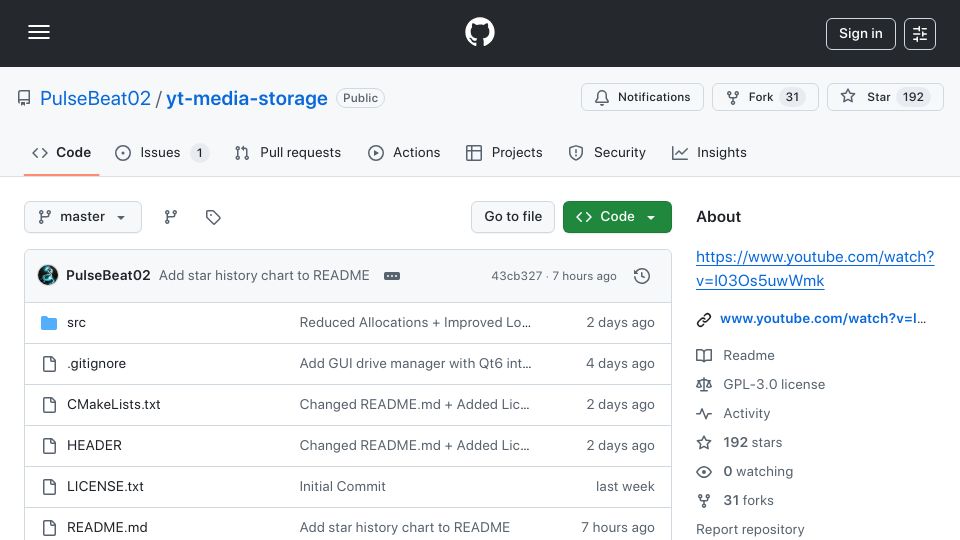View branches icon next to master
The image size is (960, 540).
171,217
